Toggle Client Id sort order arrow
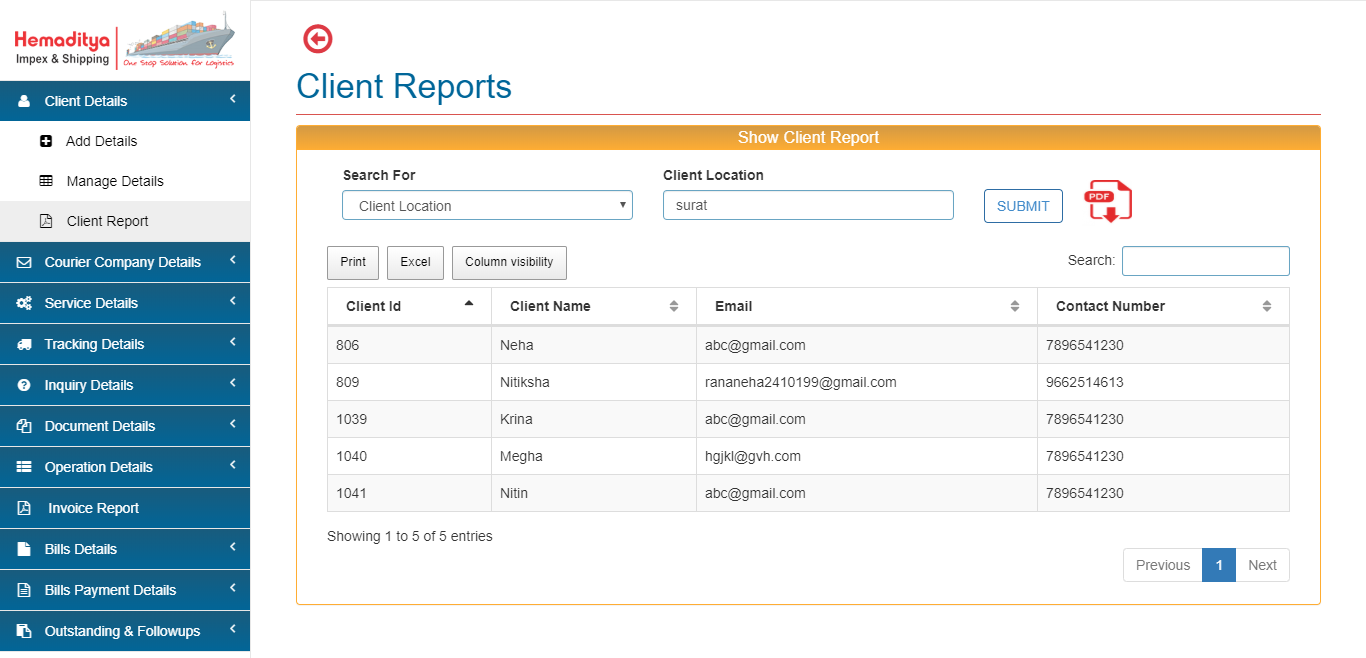Image resolution: width=1366 pixels, height=658 pixels. click(x=469, y=305)
